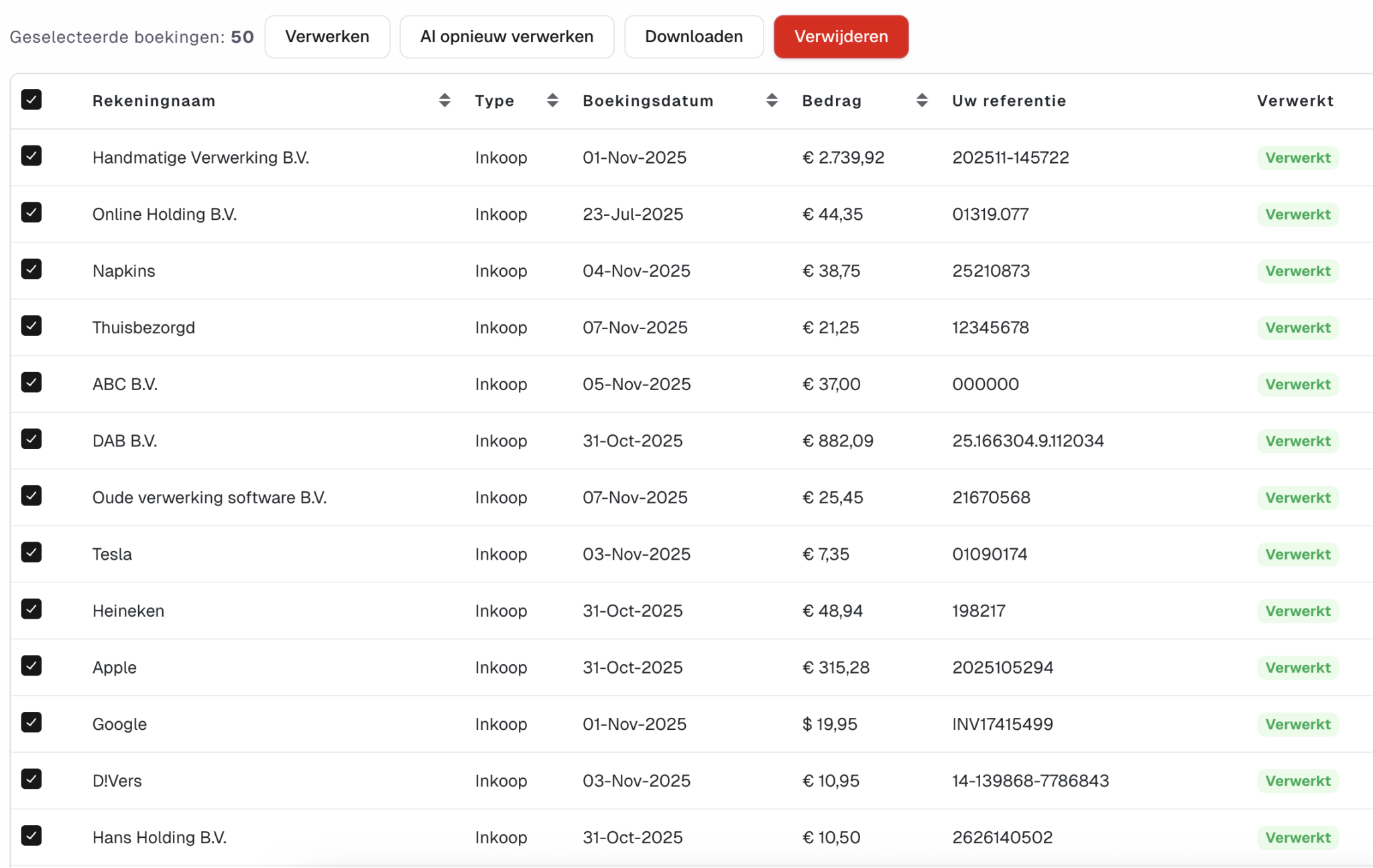Click AI opnieuw verwerken button
The height and width of the screenshot is (868, 1373).
[x=506, y=37]
